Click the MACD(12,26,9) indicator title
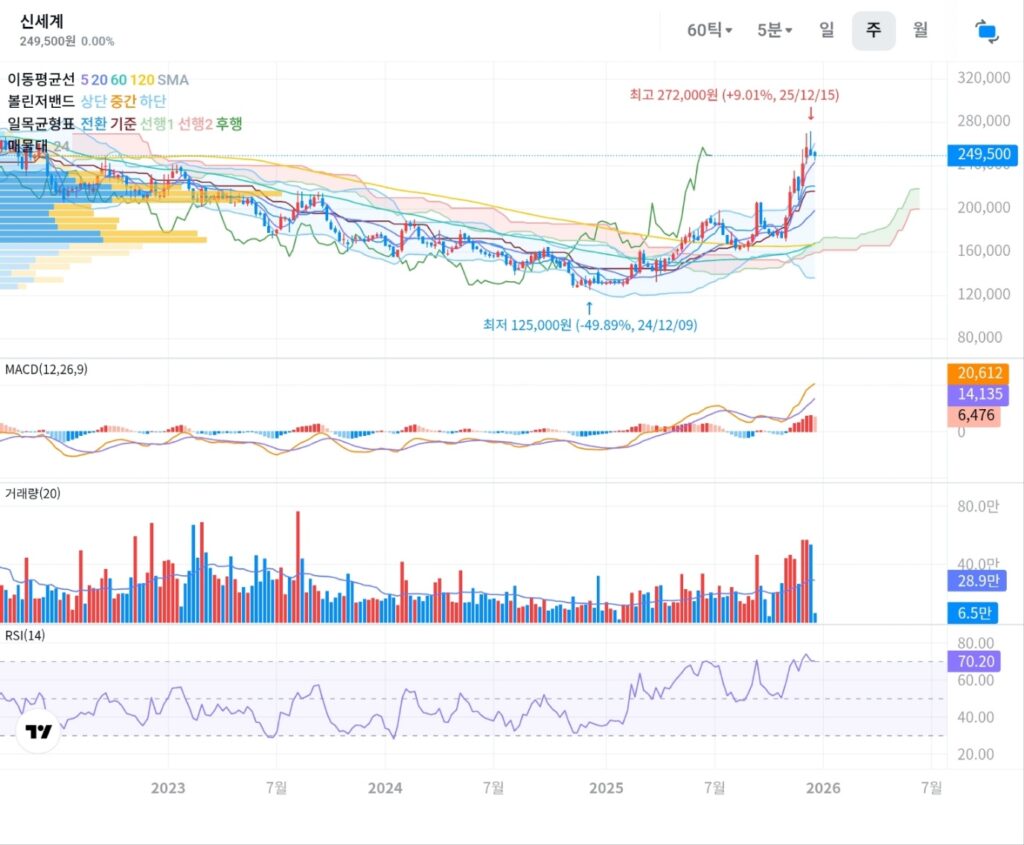Screen dimensions: 1024x845 point(45,370)
